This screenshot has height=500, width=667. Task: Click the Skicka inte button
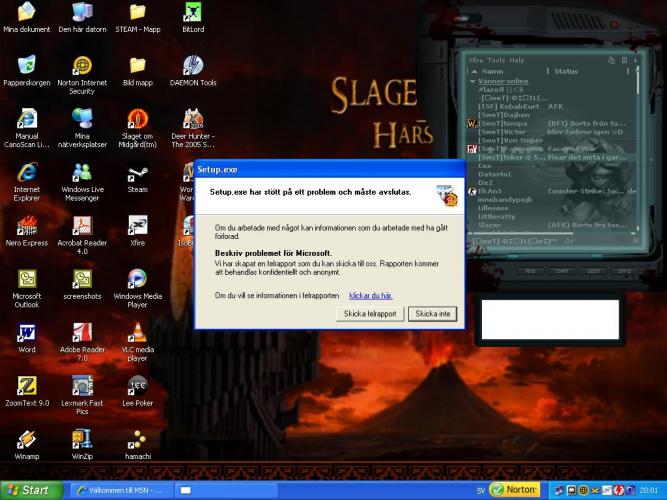click(x=433, y=314)
